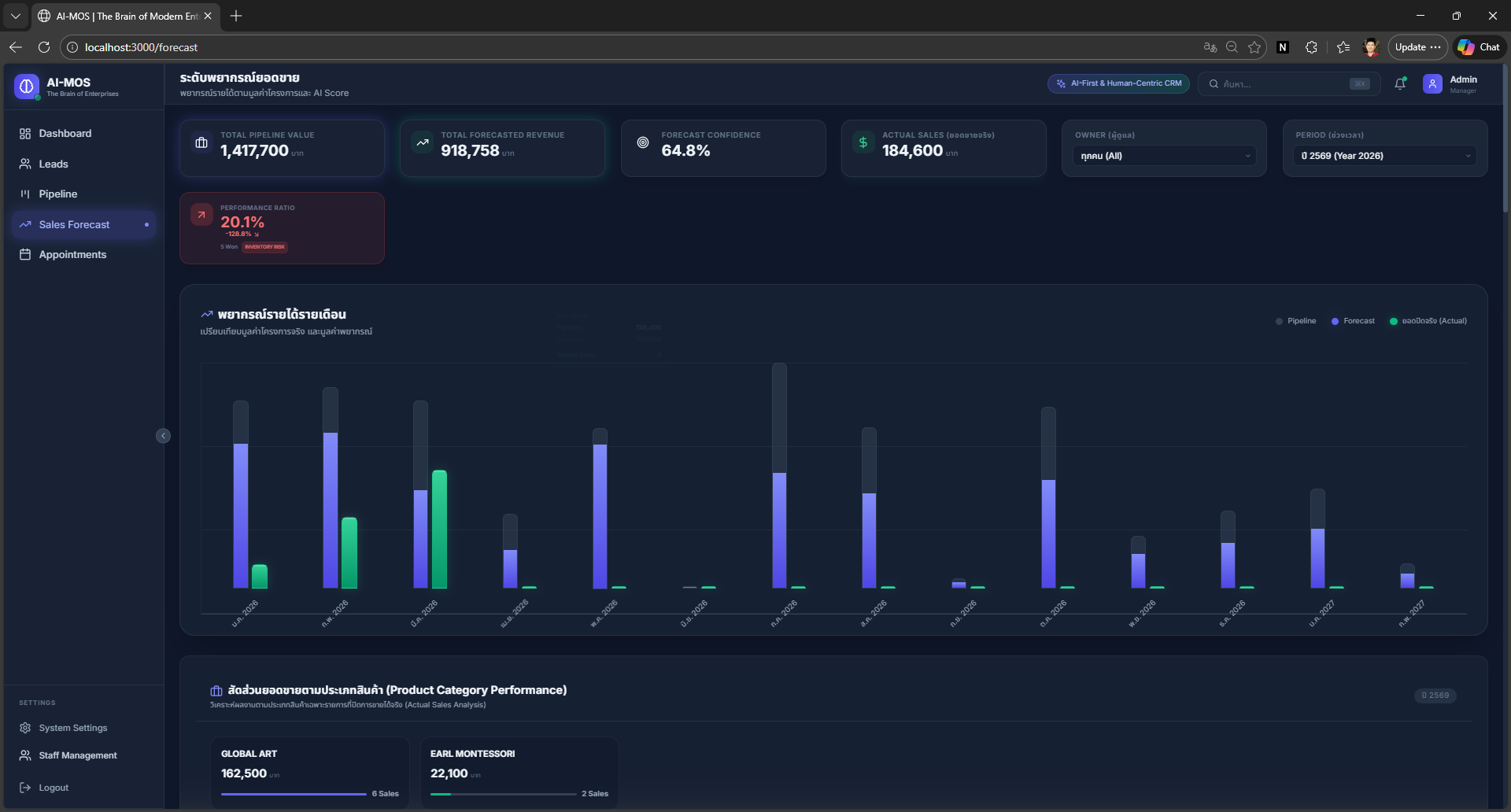Click the browser extensions puzzle icon

1311,47
